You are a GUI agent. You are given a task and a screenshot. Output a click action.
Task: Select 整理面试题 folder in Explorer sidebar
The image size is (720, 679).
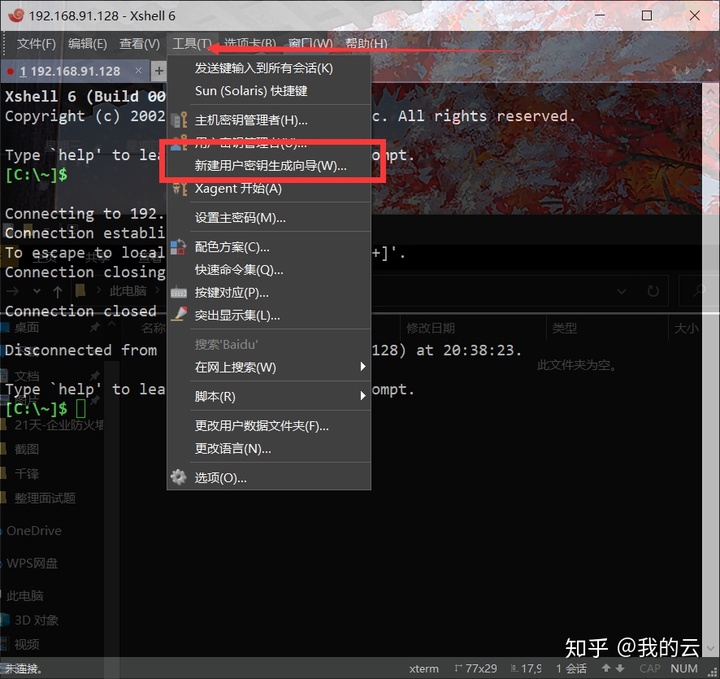45,498
